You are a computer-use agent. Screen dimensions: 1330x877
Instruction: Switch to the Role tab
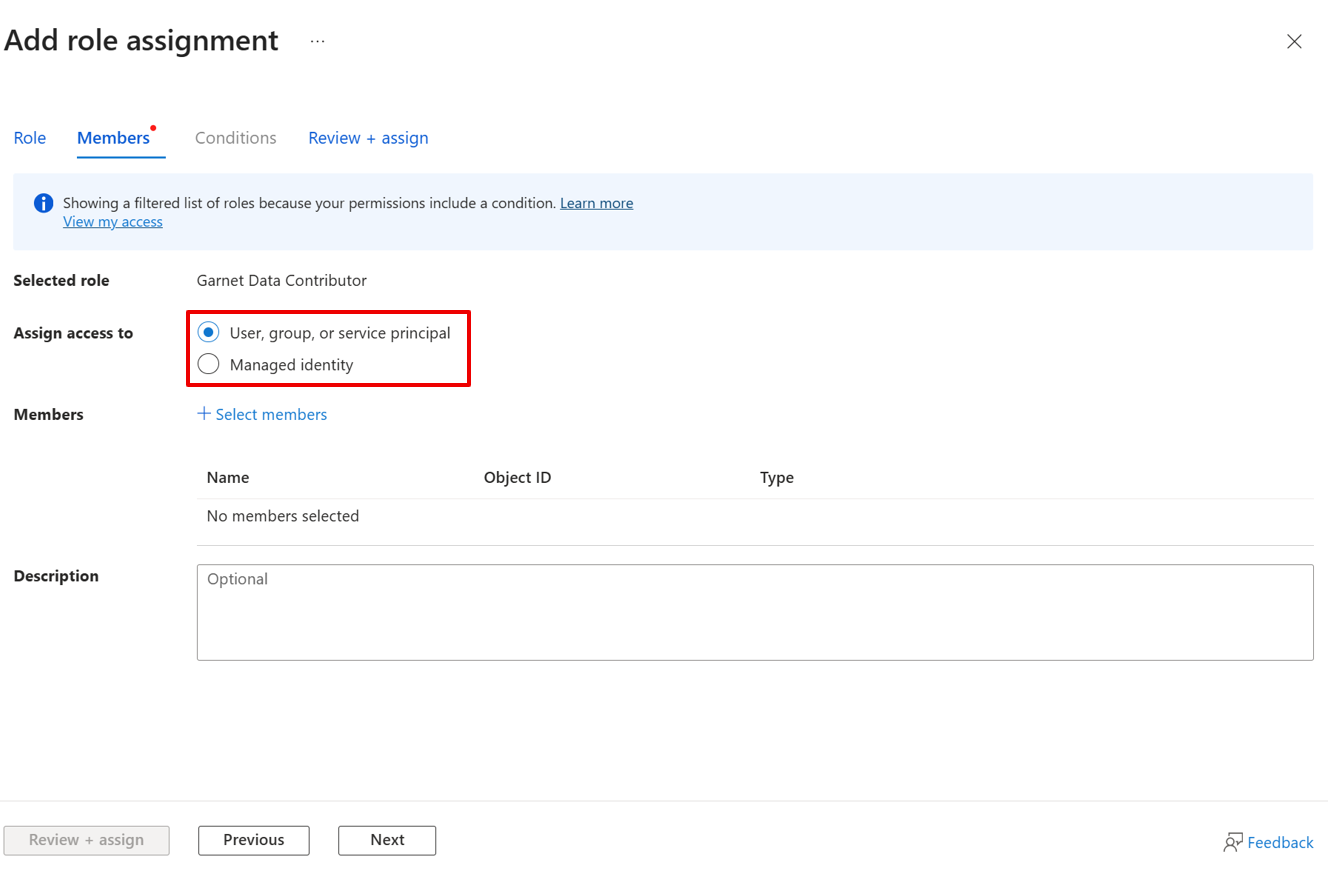point(29,137)
